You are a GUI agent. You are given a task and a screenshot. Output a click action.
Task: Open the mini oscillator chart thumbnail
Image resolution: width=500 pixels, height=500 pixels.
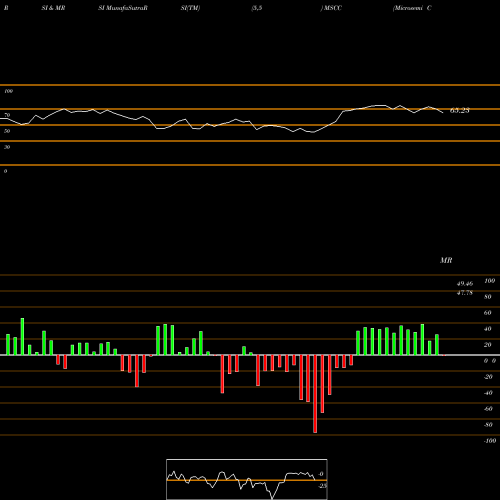[x=247, y=479]
